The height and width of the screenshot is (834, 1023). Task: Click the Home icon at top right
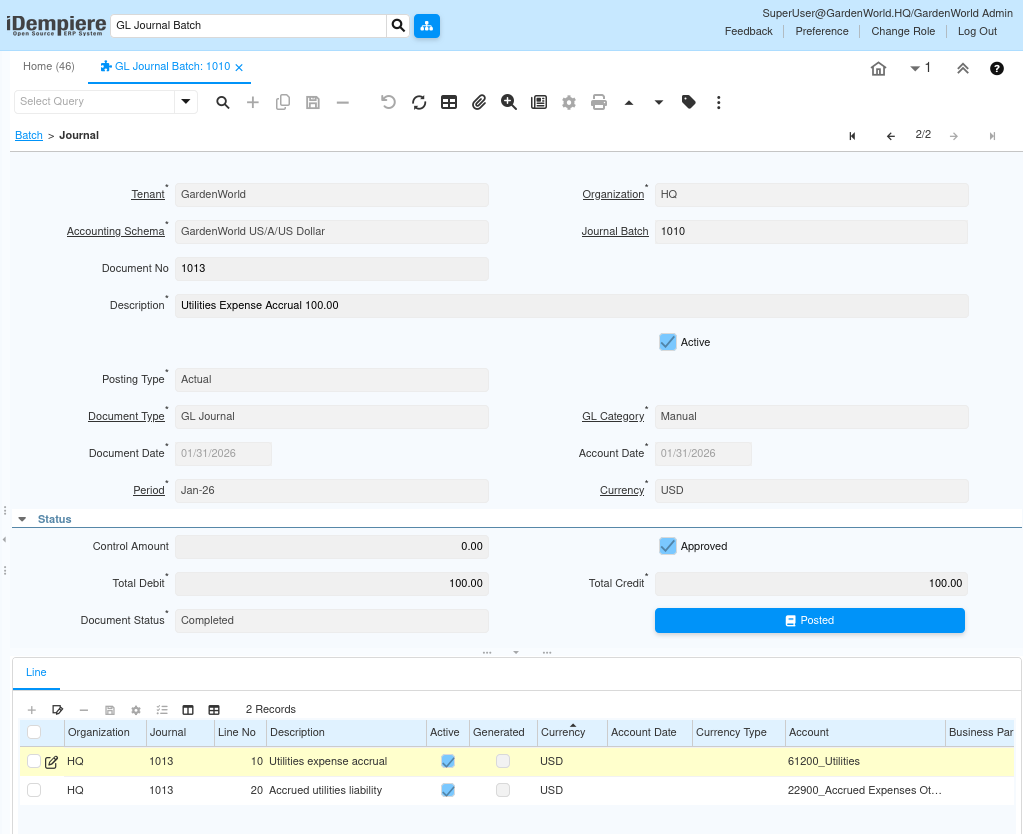point(878,69)
